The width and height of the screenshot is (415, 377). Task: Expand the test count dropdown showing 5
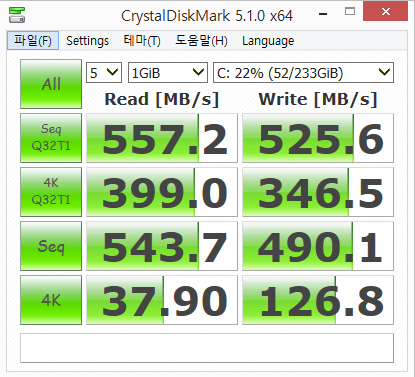coord(104,72)
